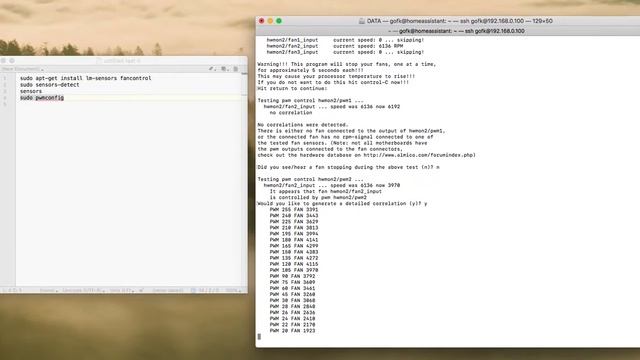Click the 'PWM 150 FAN 4383' row

tap(294, 252)
